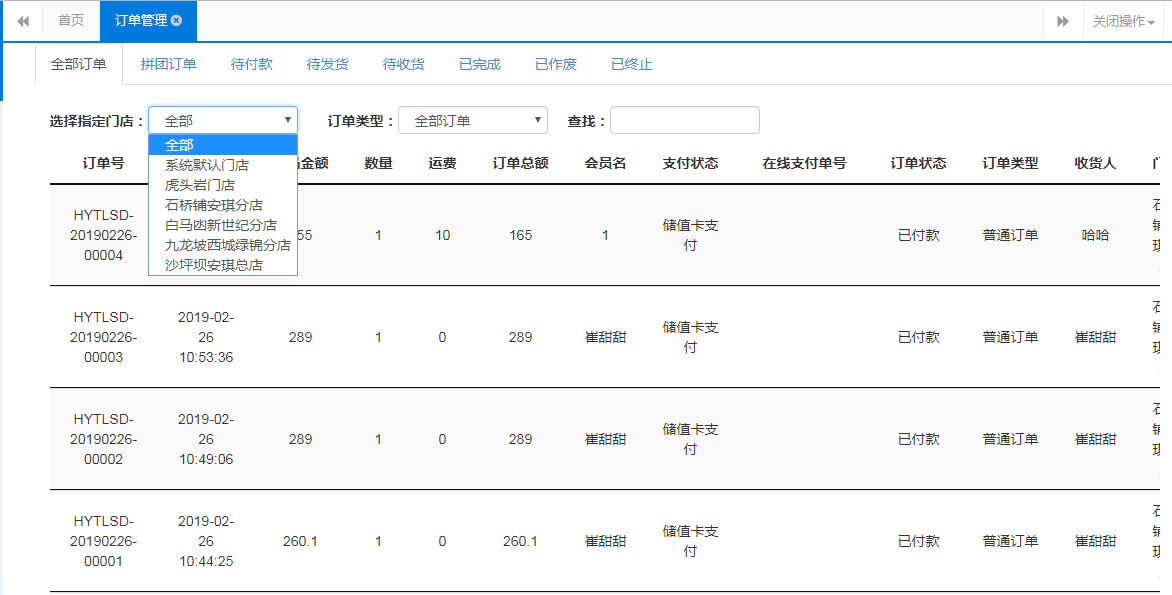Open the 全部订单 sub-tab
This screenshot has height=595, width=1172.
coord(78,64)
